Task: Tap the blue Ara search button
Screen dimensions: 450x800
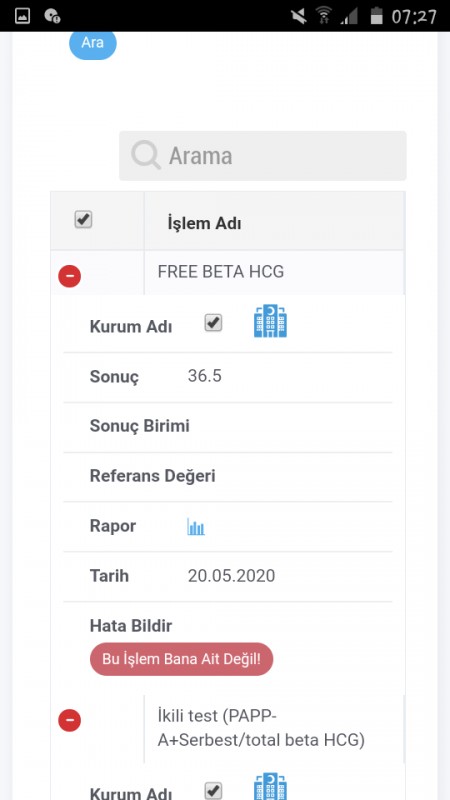Action: point(93,44)
